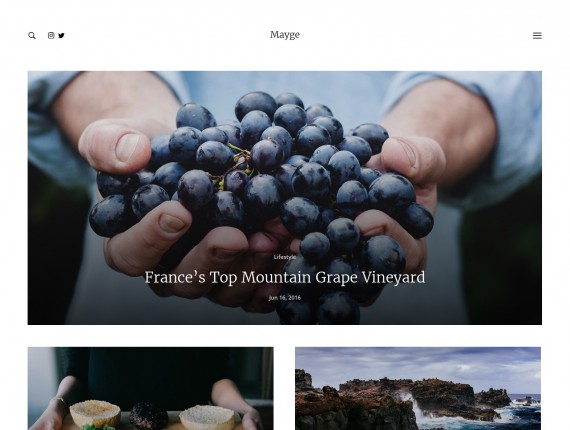
Task: Open the search magnifier icon
Action: click(x=32, y=36)
